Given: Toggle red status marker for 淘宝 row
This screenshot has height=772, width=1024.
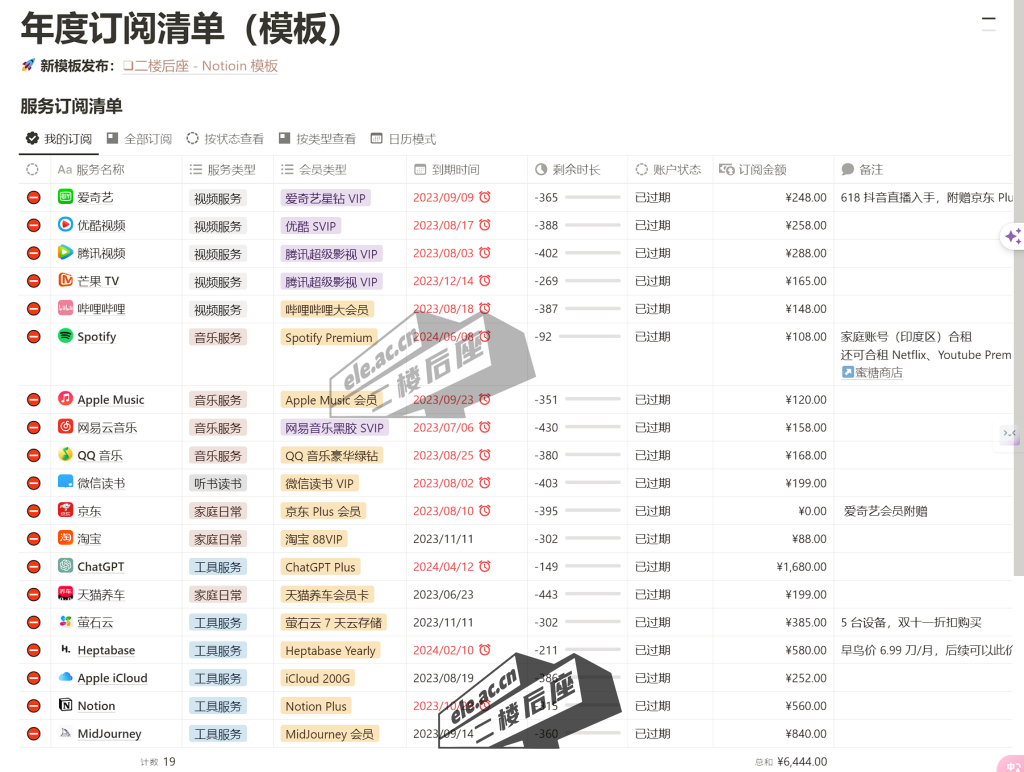Looking at the screenshot, I should point(33,539).
